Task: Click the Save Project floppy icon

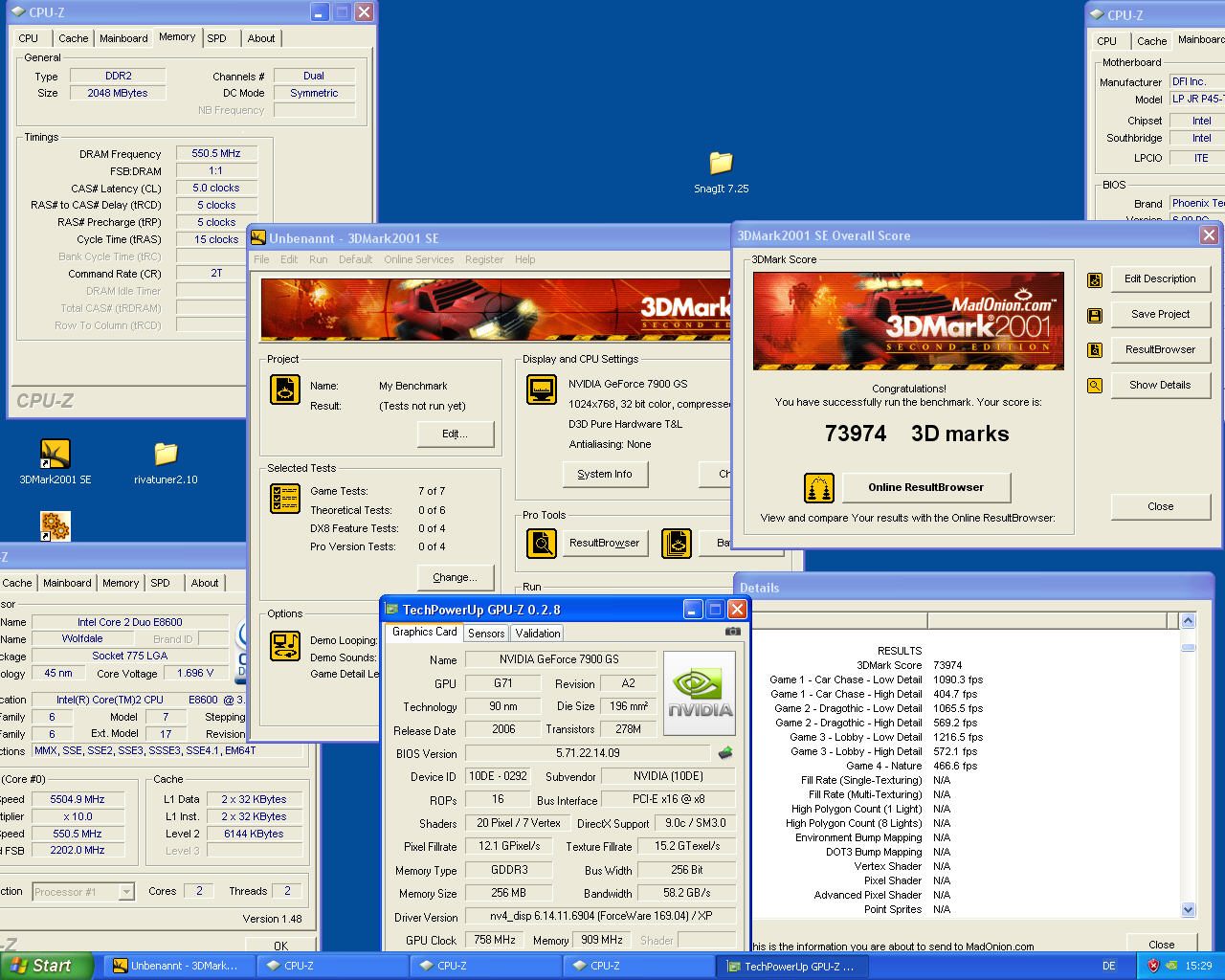Action: click(1095, 316)
